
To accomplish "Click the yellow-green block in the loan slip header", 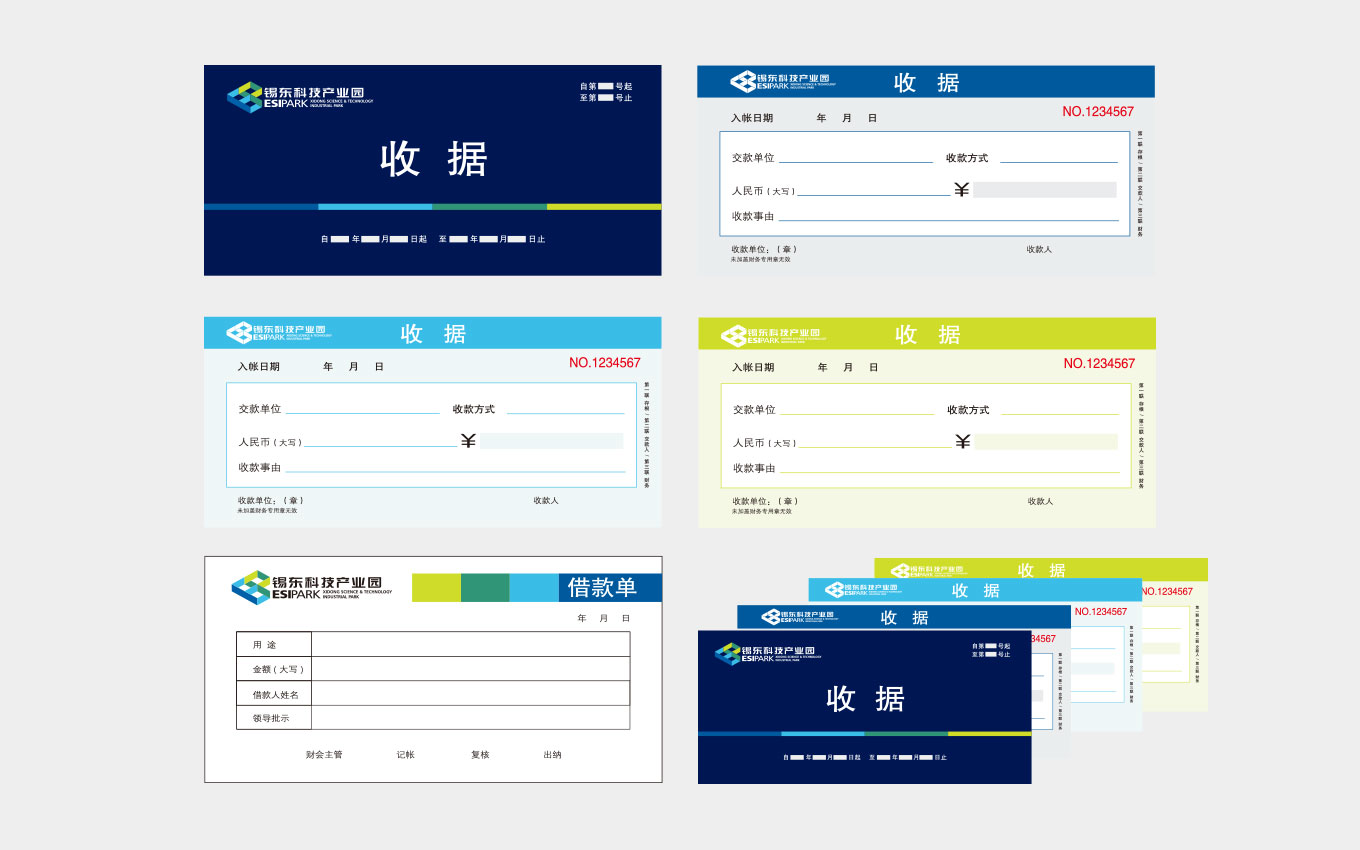I will (436, 588).
